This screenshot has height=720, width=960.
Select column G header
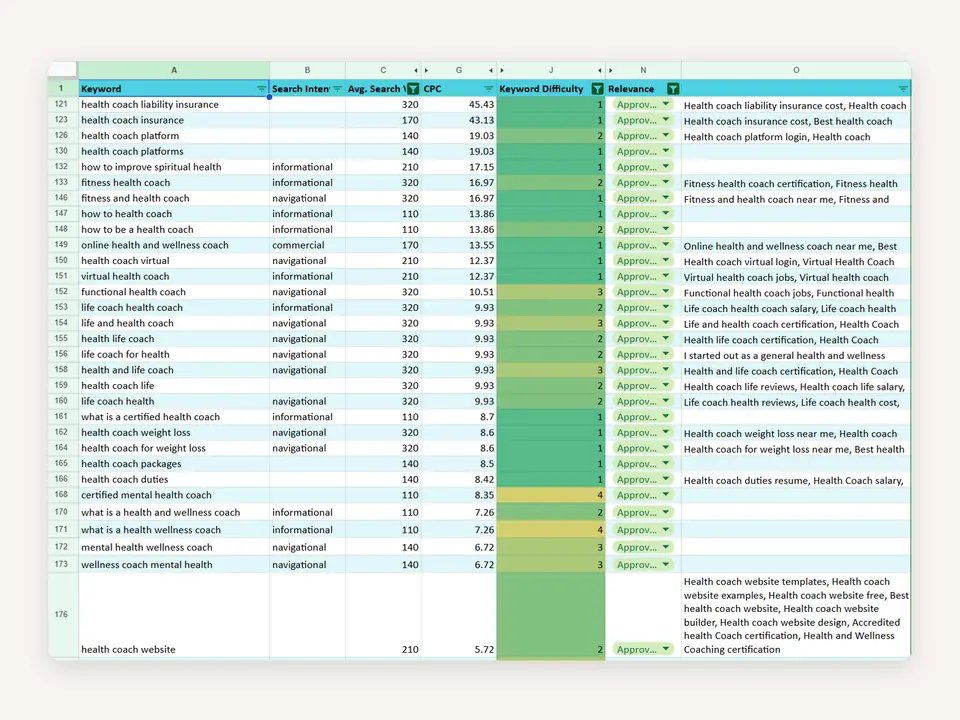coord(459,70)
